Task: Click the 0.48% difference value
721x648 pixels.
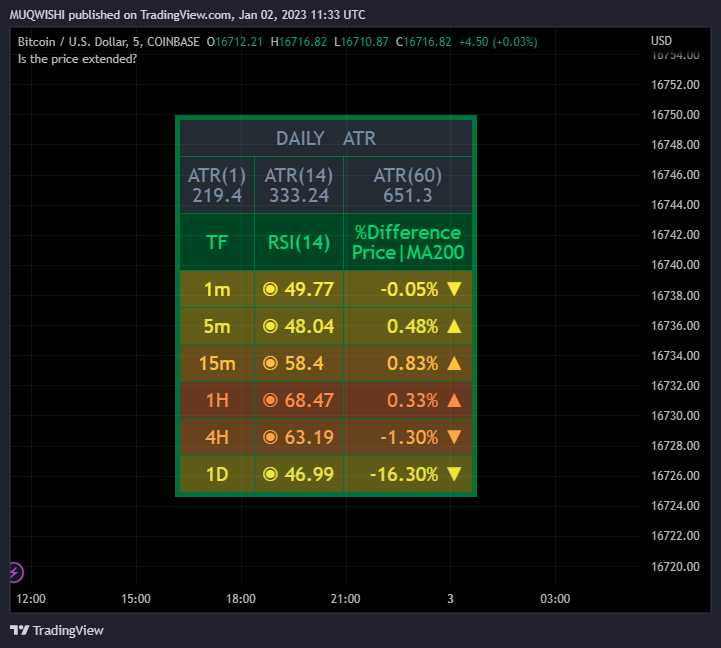Action: [x=412, y=326]
